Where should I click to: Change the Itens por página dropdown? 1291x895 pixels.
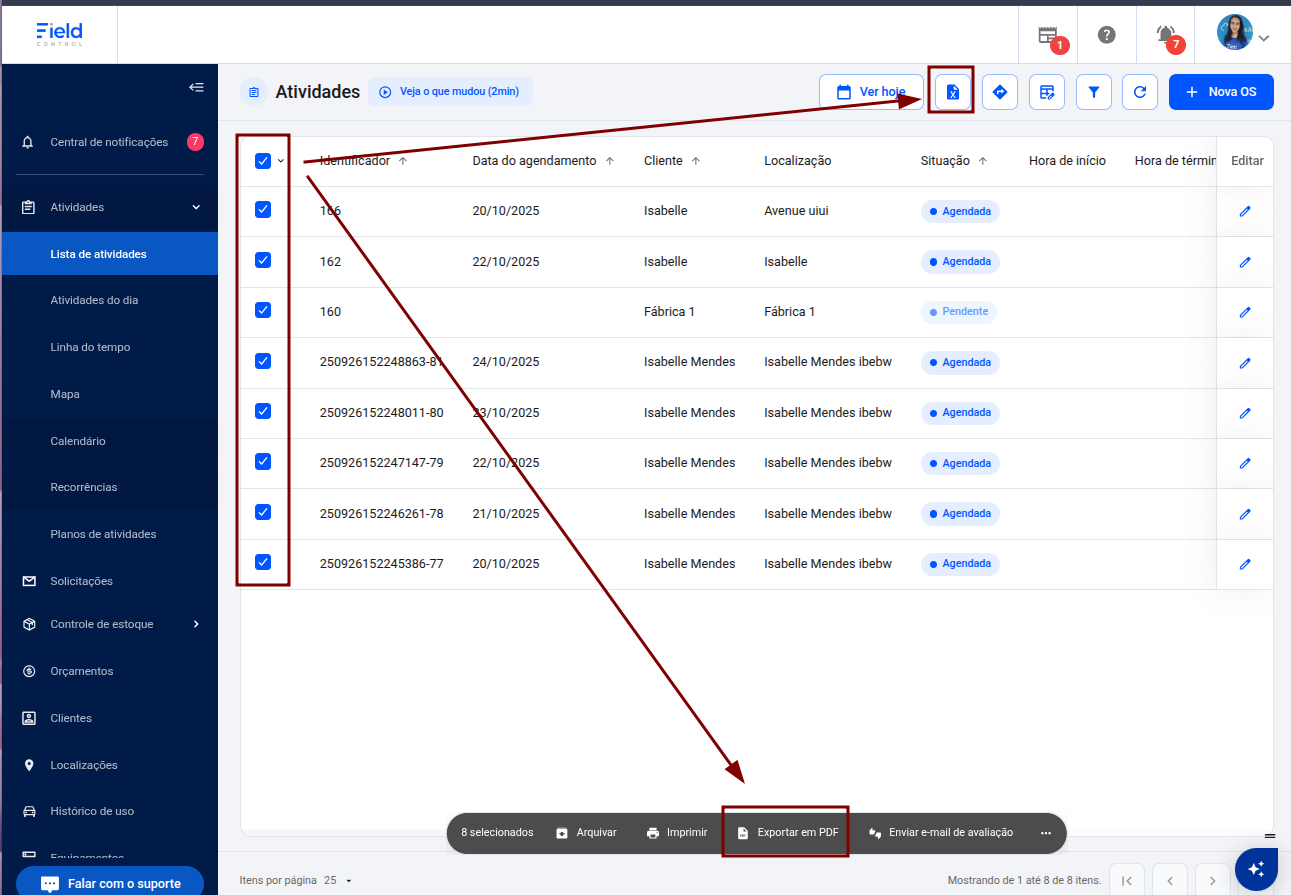[338, 881]
